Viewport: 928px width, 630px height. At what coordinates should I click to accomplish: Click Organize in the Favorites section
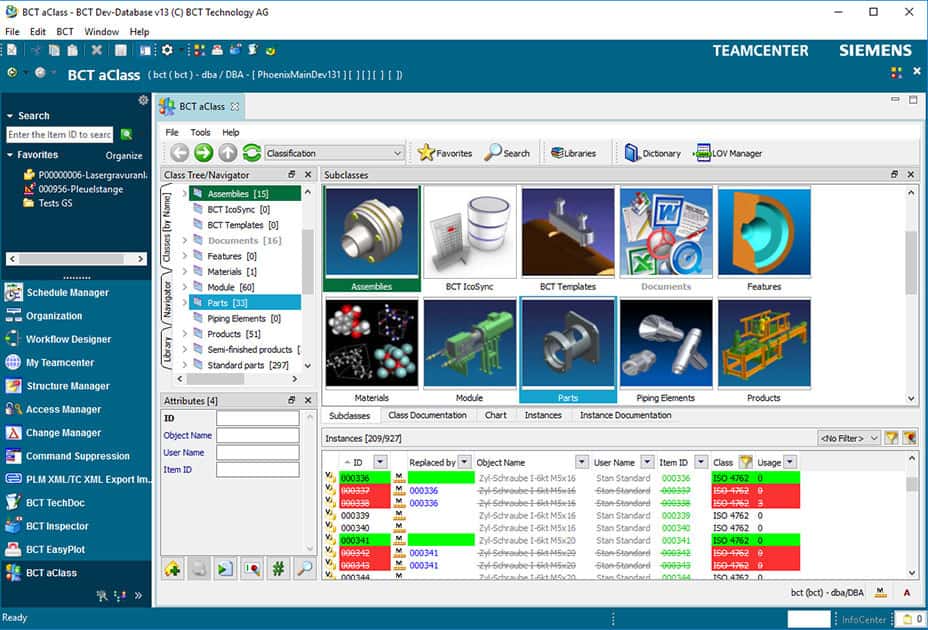coord(124,156)
